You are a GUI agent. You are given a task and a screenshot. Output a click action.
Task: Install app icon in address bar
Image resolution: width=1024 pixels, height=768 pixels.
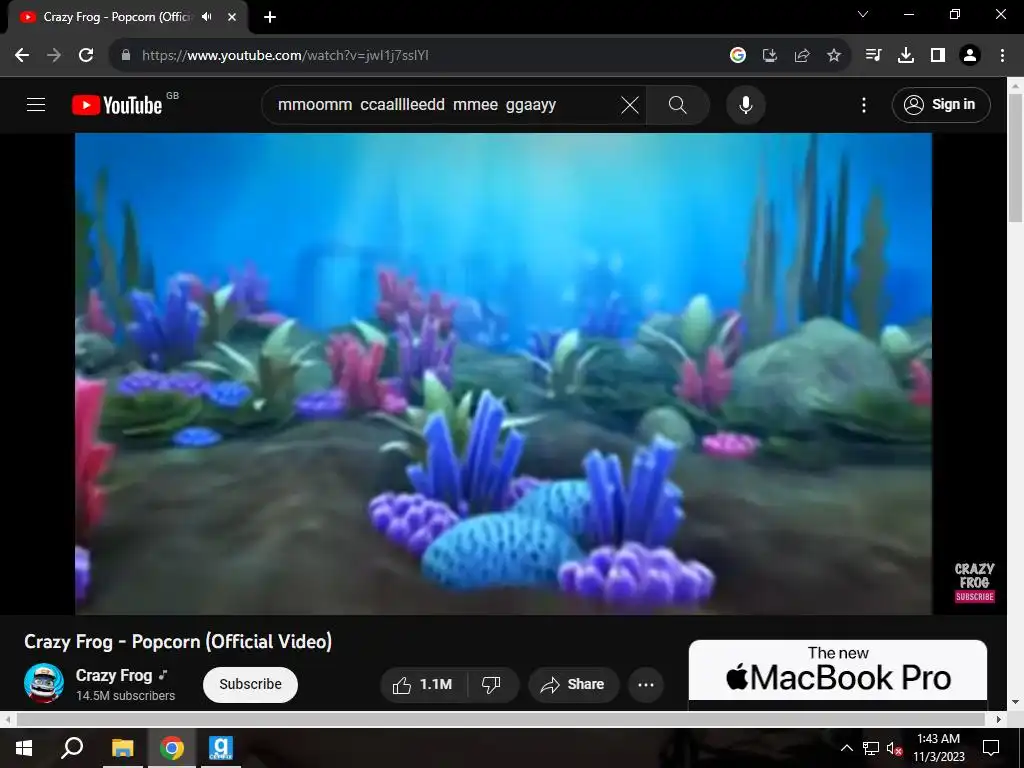tap(770, 56)
